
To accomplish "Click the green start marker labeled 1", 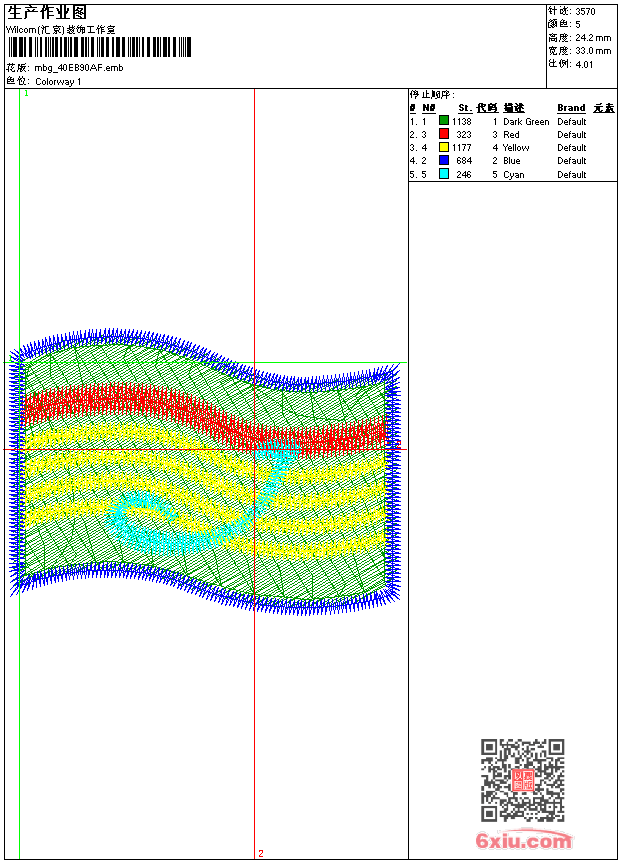I will point(26,93).
